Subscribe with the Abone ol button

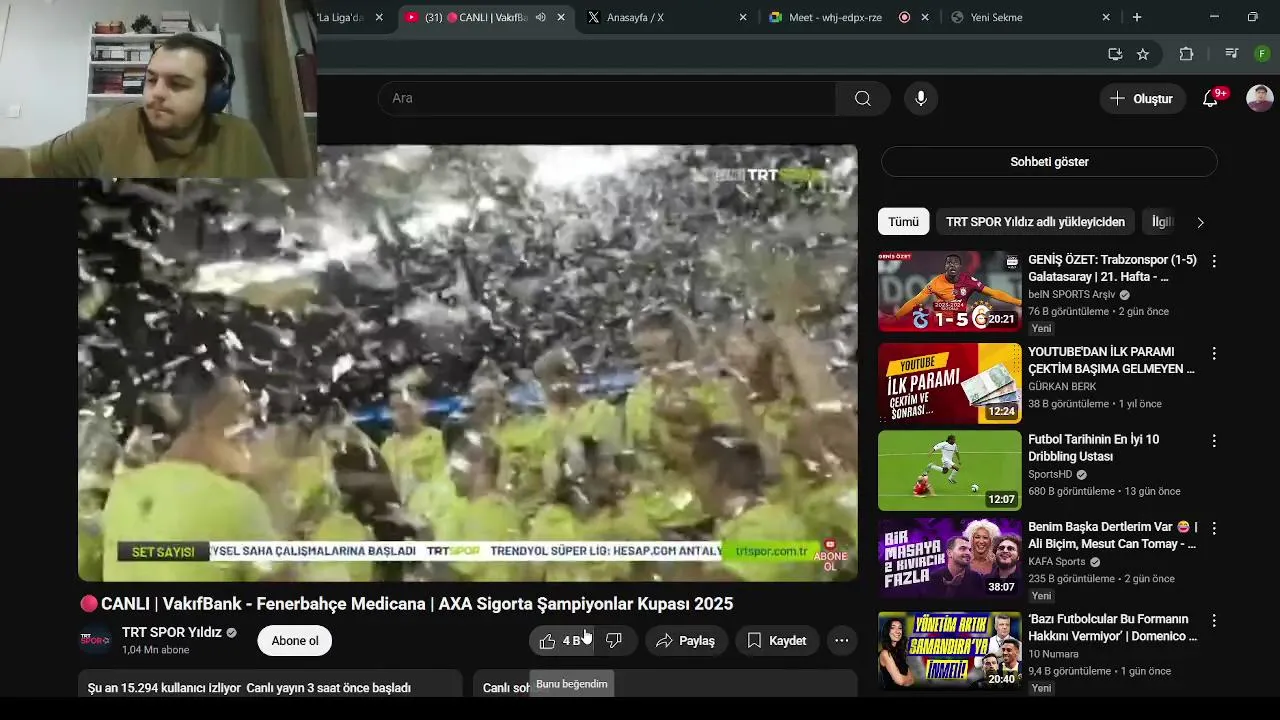[295, 641]
